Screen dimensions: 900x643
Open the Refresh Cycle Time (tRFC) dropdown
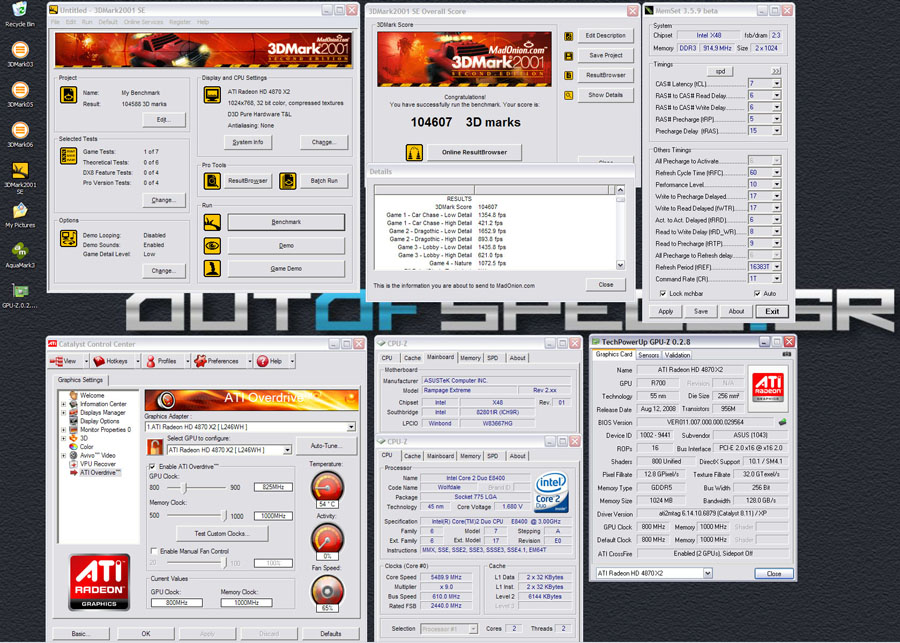776,173
